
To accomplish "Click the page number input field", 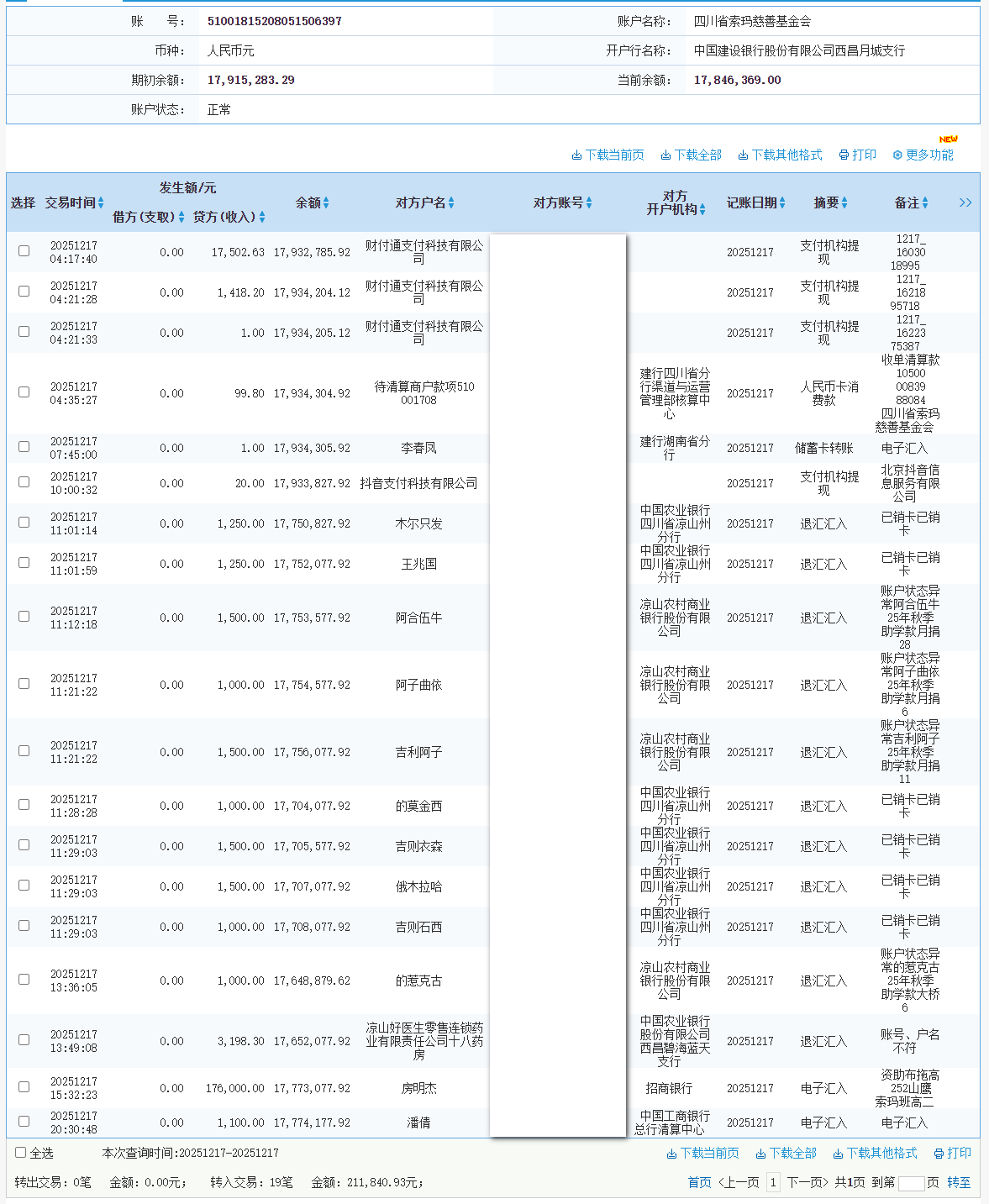I will pos(911,1183).
